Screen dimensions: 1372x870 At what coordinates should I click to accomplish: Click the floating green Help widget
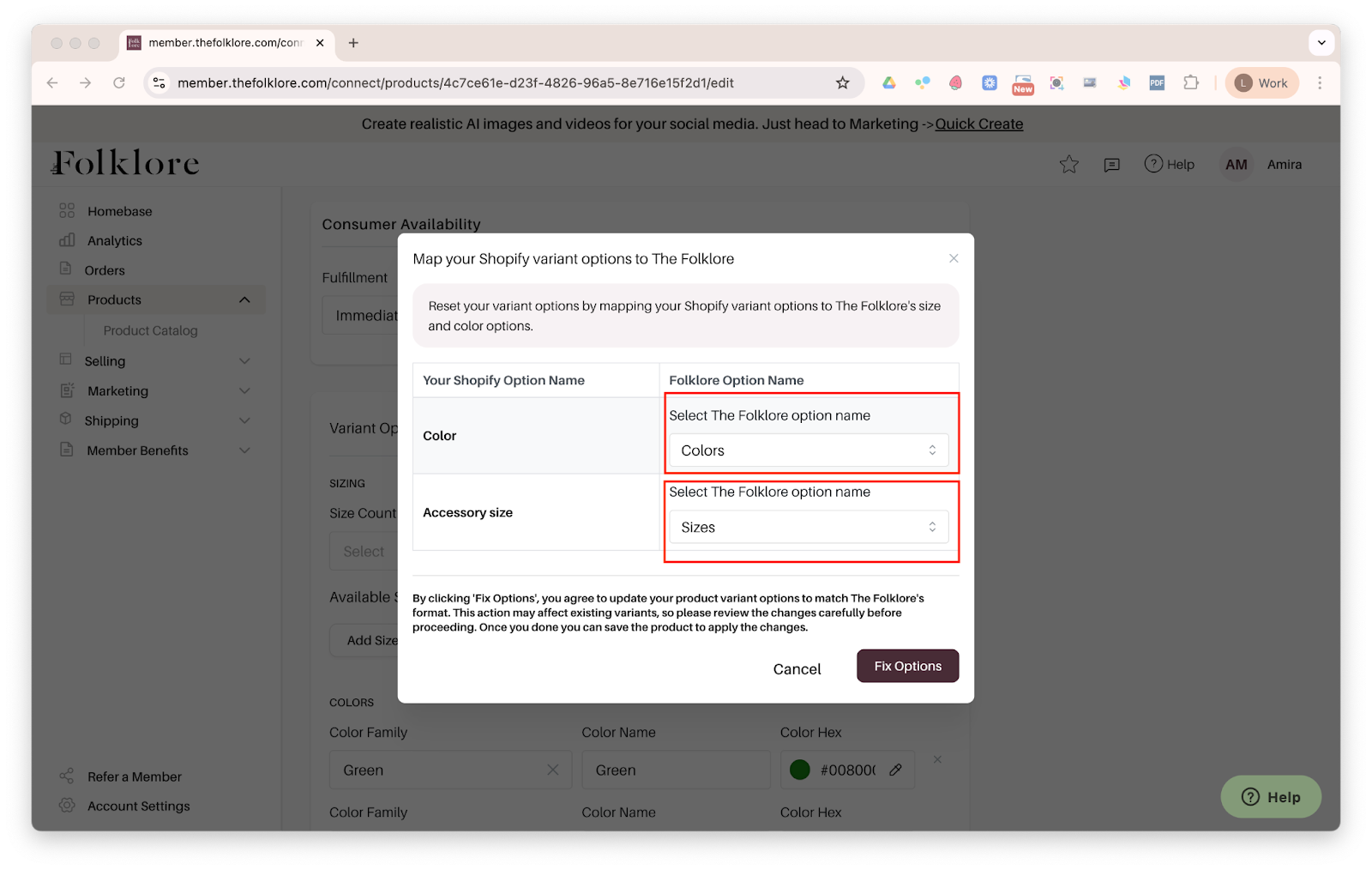(1270, 797)
